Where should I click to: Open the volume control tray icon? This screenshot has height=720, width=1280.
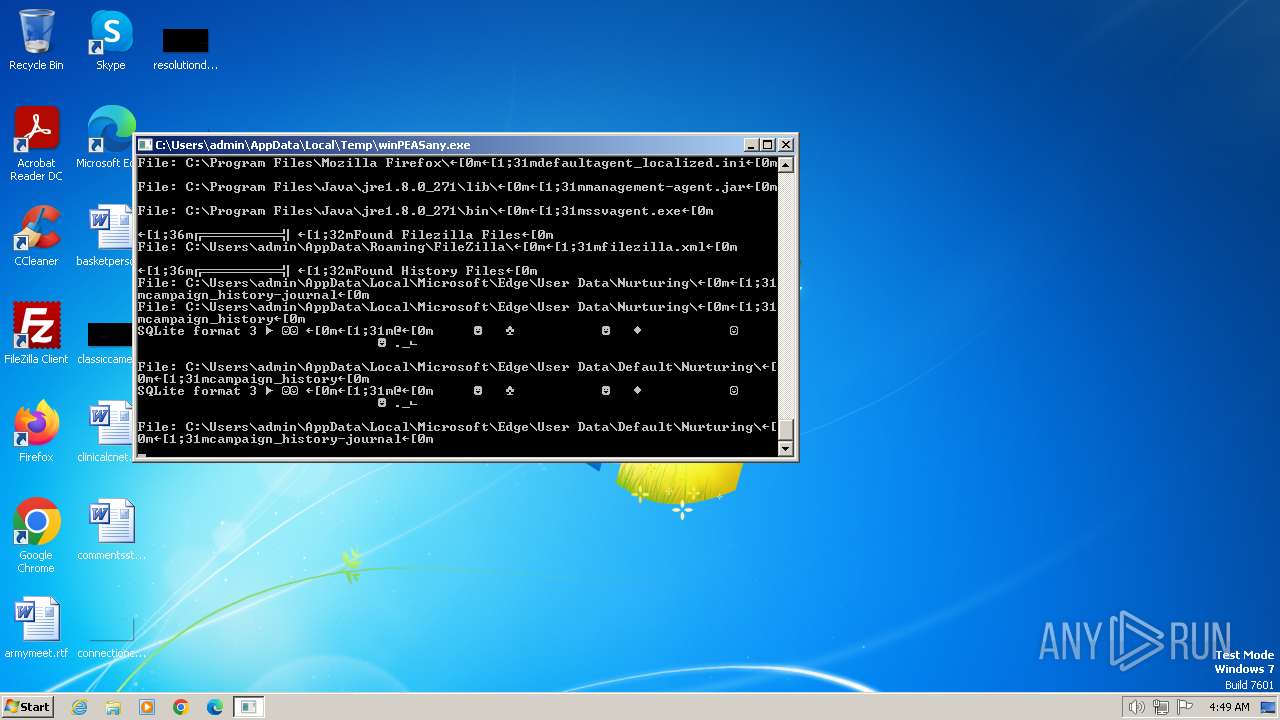tap(1137, 707)
